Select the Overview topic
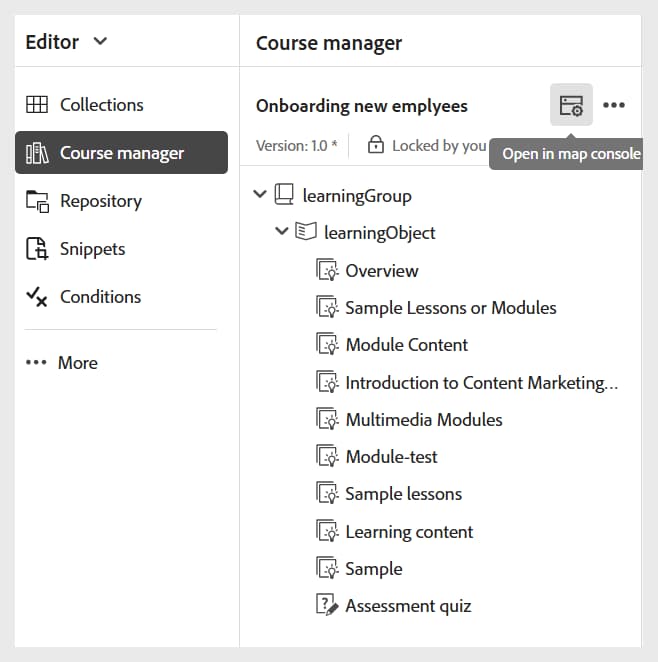 [381, 271]
